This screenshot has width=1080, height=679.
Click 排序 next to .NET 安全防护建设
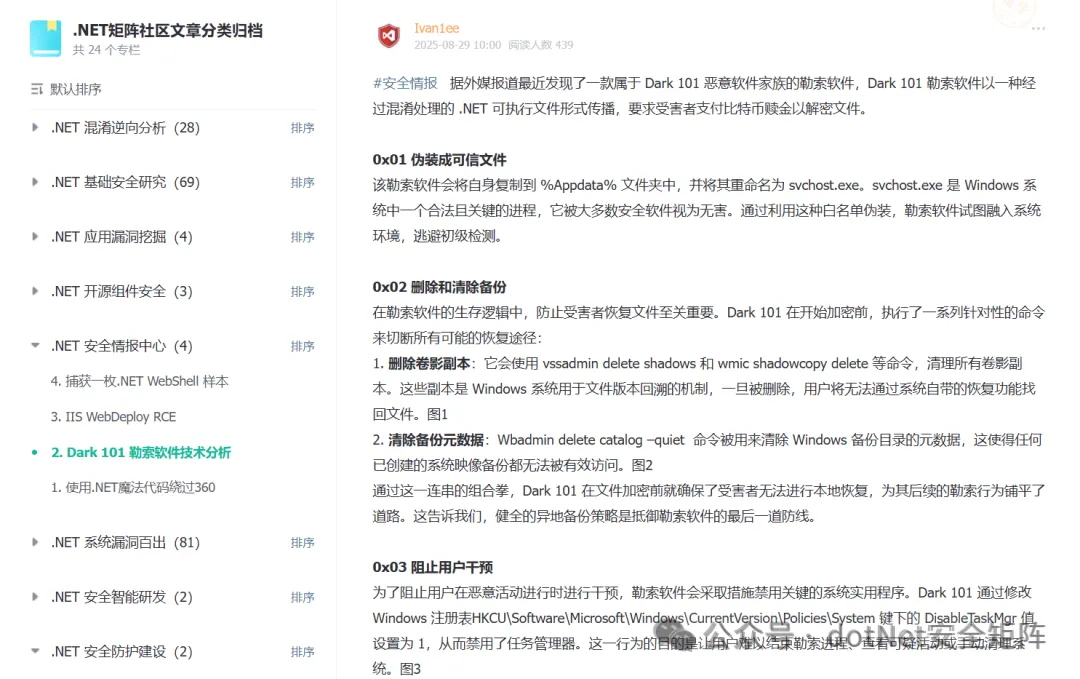pyautogui.click(x=302, y=651)
